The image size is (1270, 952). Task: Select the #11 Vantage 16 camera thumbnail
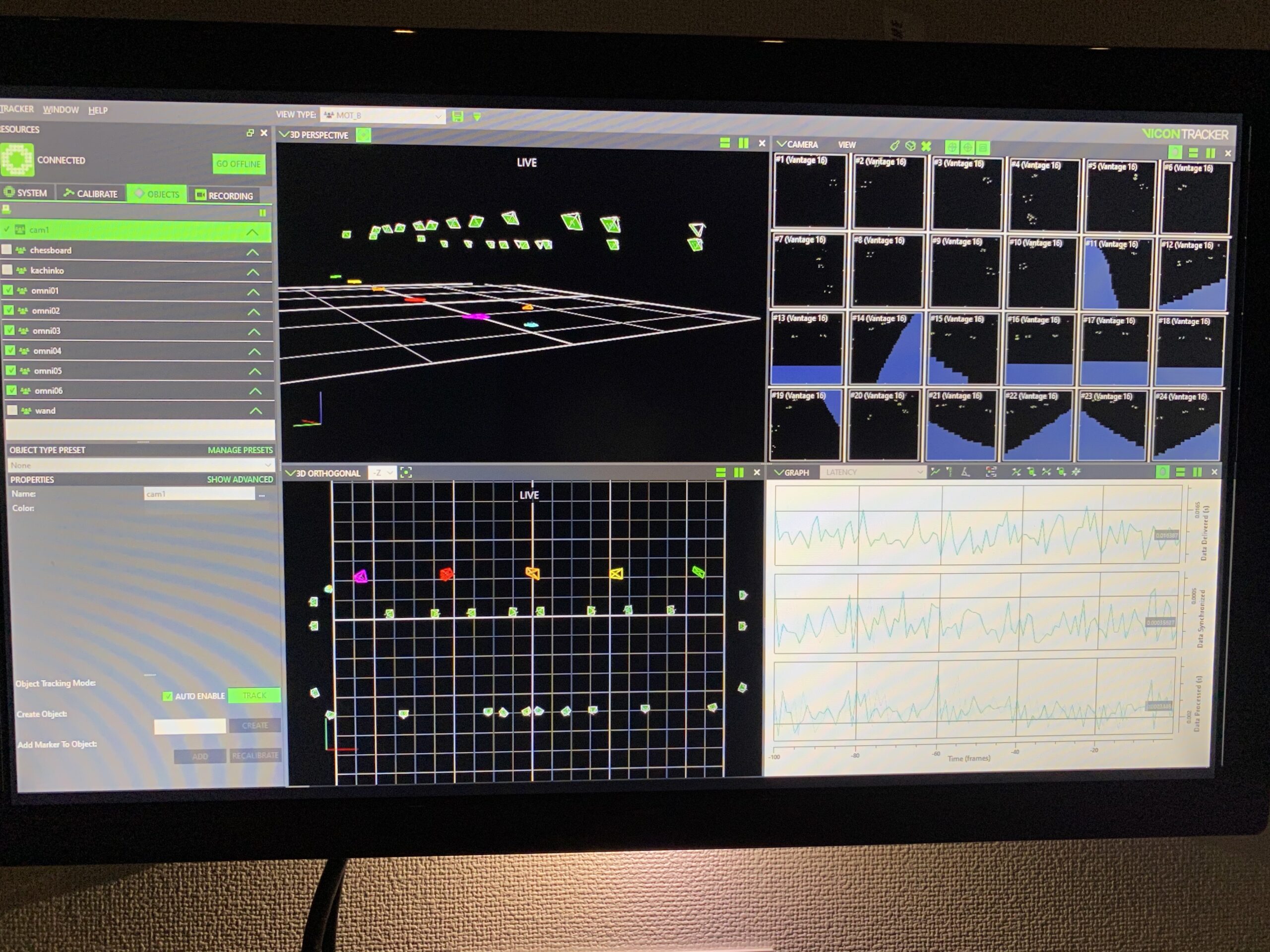[1117, 274]
